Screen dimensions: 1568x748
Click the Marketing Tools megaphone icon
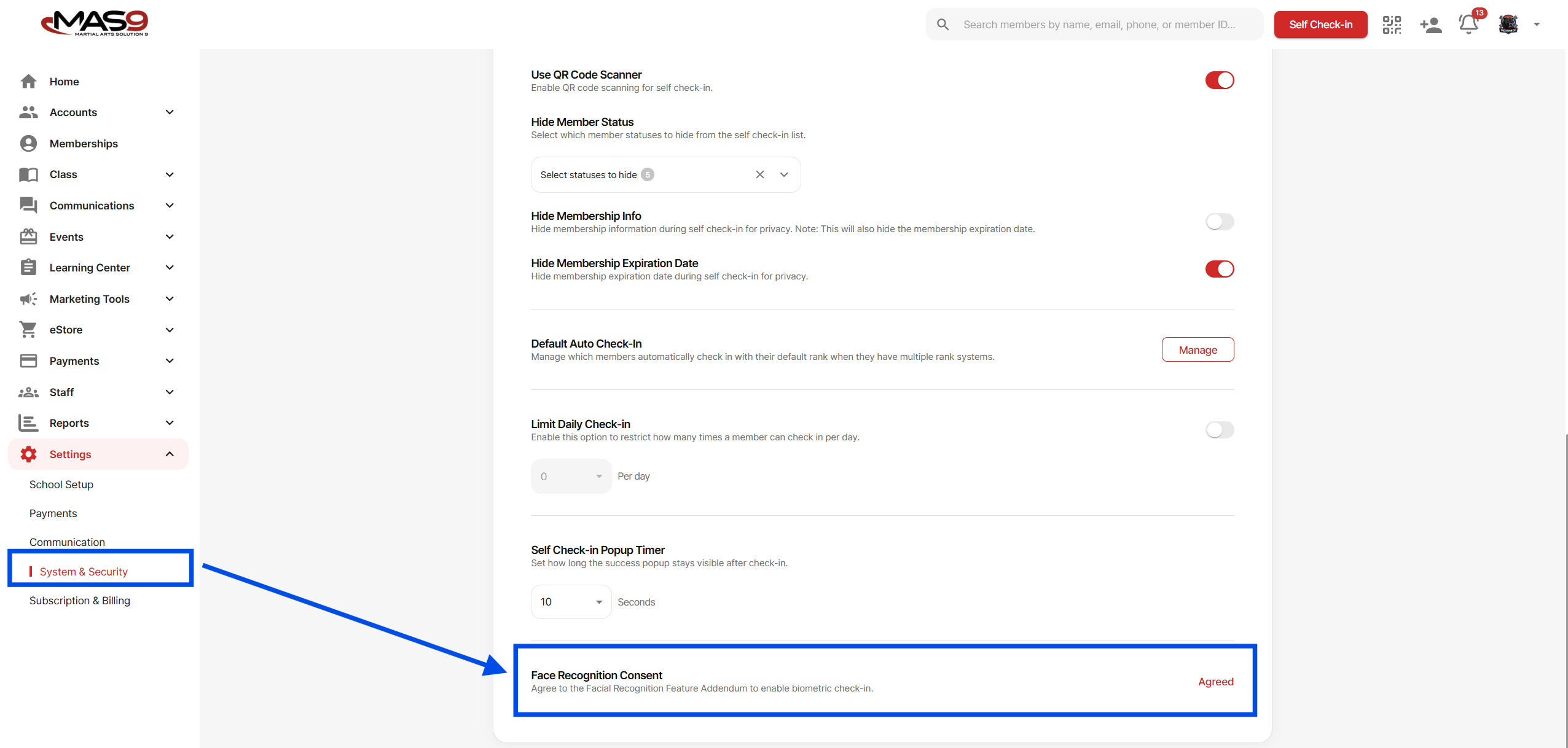(28, 299)
